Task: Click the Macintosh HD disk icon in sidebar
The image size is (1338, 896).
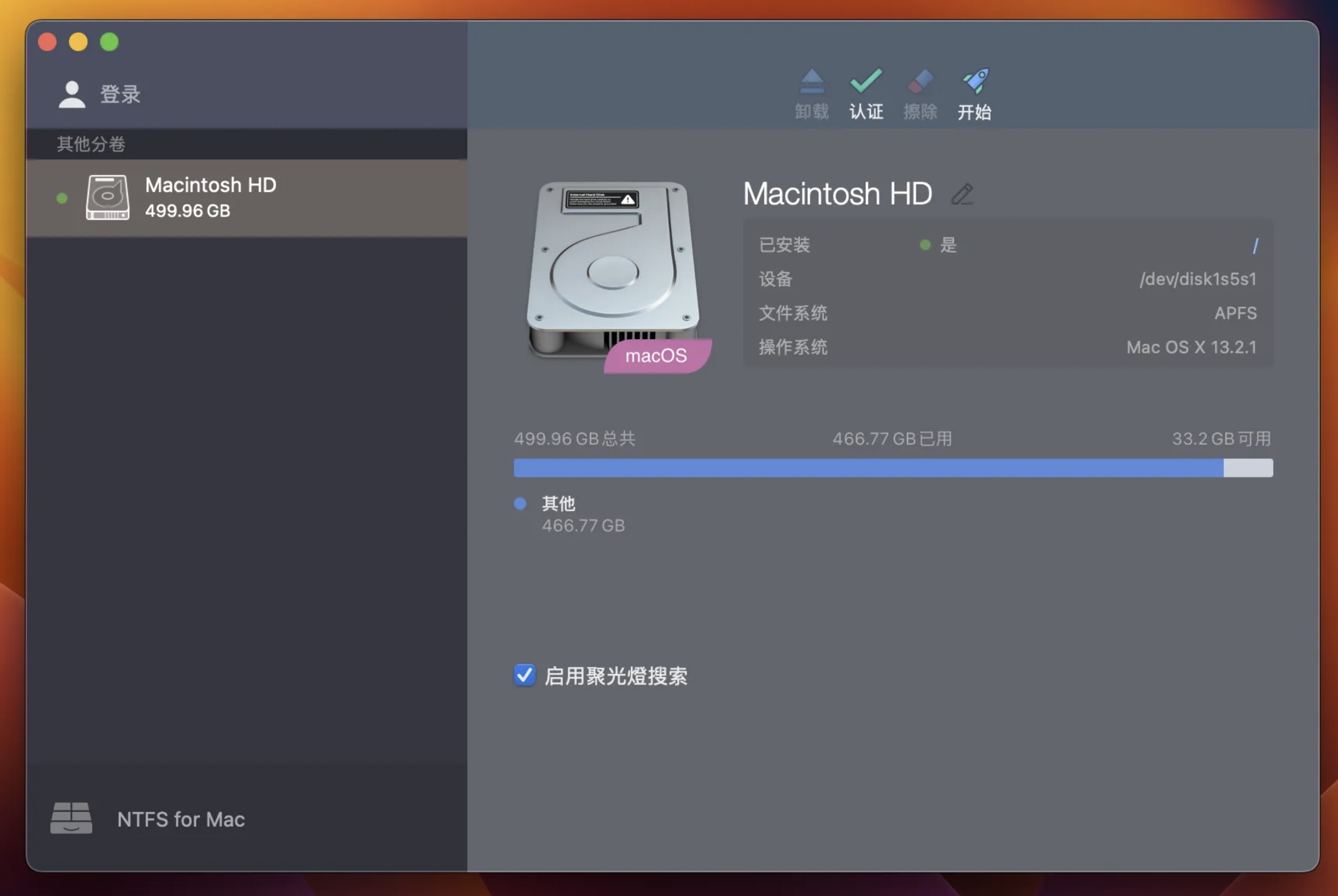Action: click(x=110, y=197)
